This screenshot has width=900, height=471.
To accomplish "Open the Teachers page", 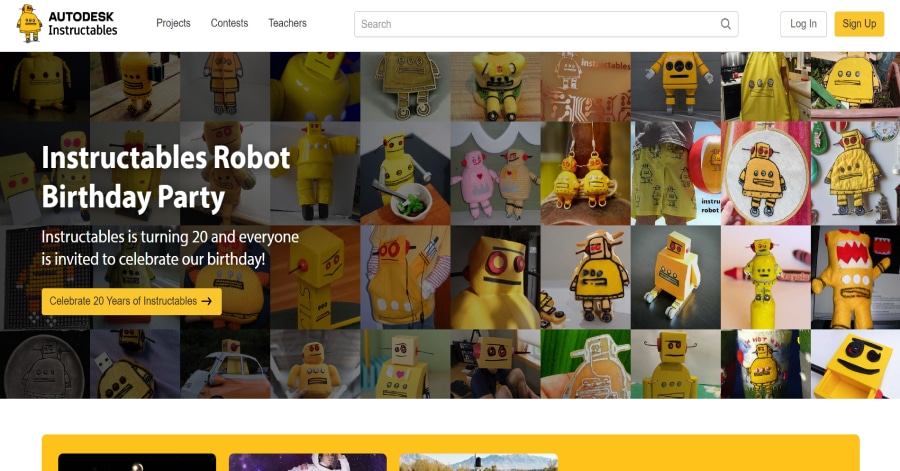I will [287, 23].
